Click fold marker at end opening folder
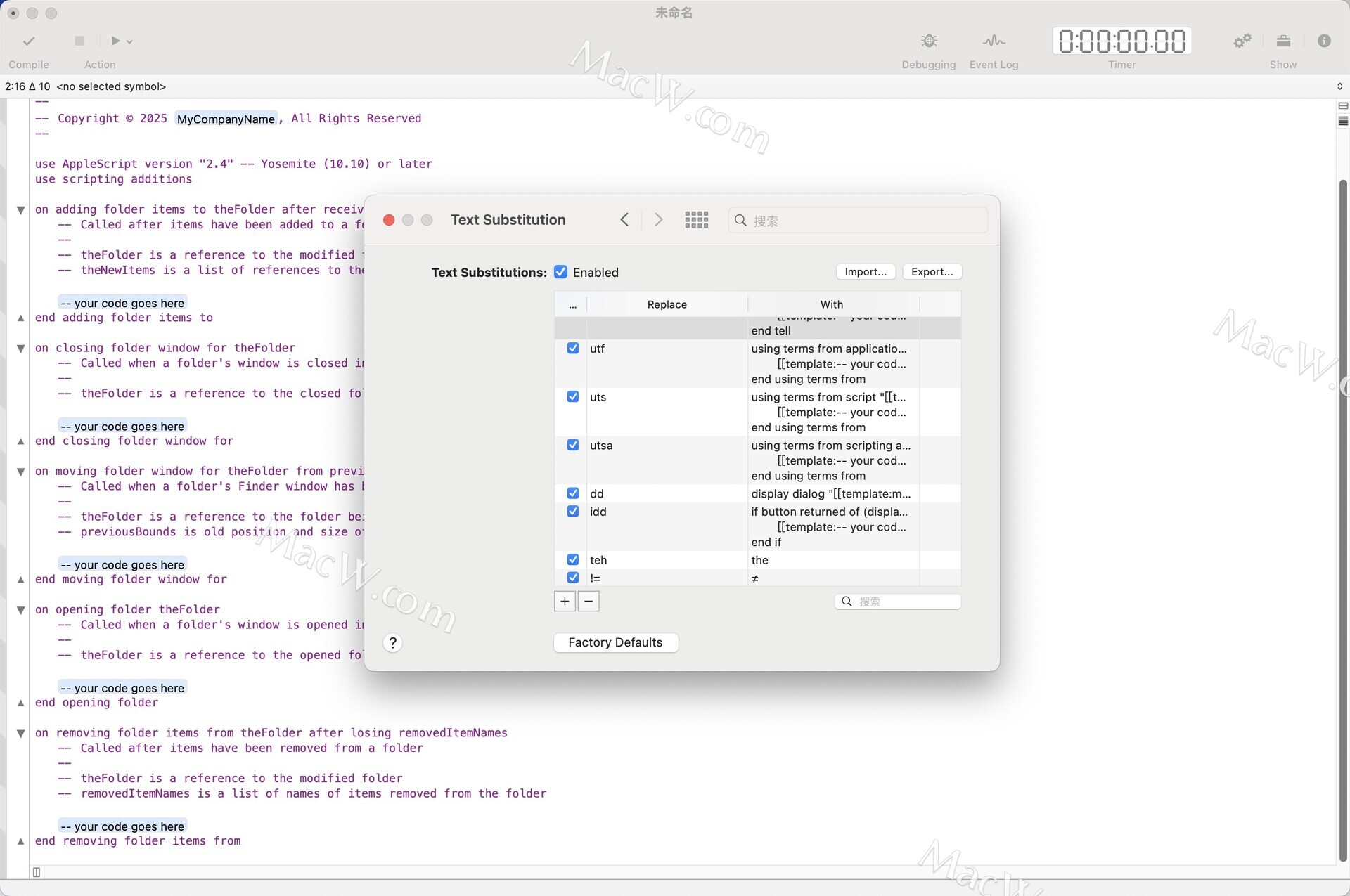Screen dimensions: 1350x896 [20, 703]
